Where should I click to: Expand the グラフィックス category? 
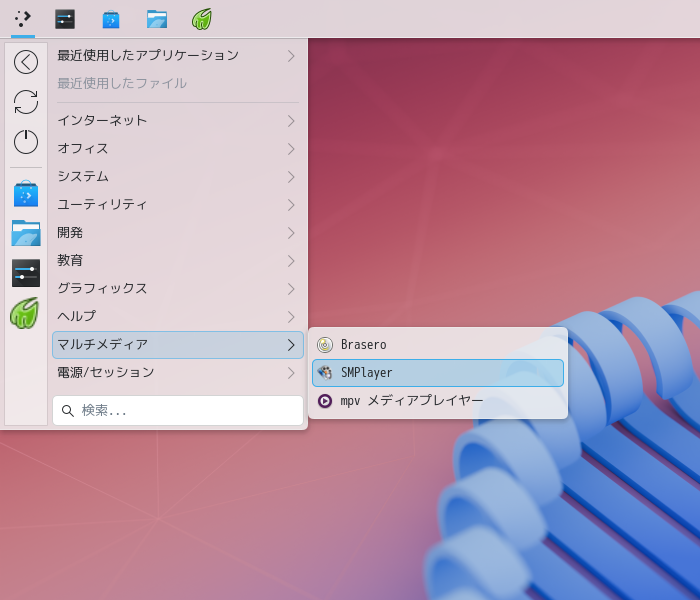178,288
